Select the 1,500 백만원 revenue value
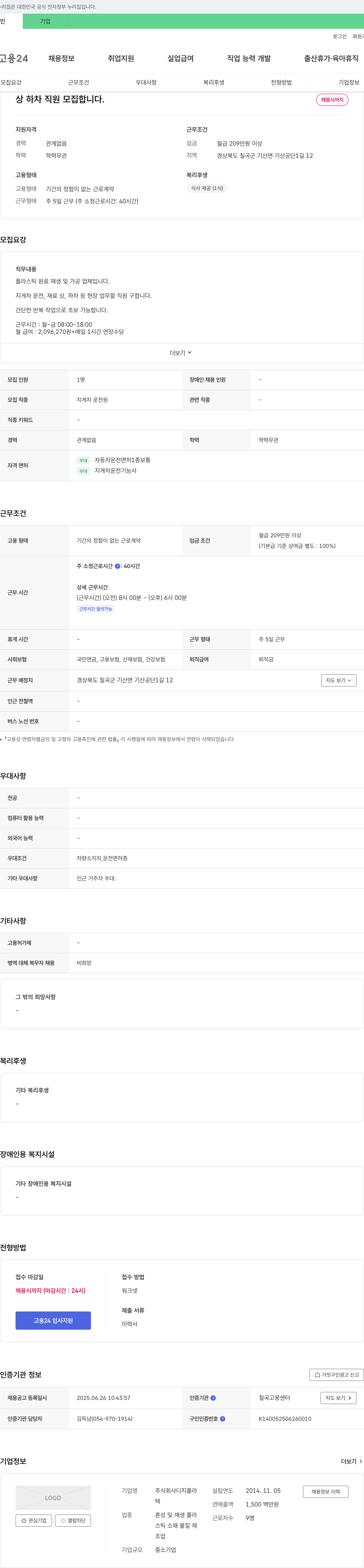Viewport: 364px width, 1568px height. (x=262, y=1504)
